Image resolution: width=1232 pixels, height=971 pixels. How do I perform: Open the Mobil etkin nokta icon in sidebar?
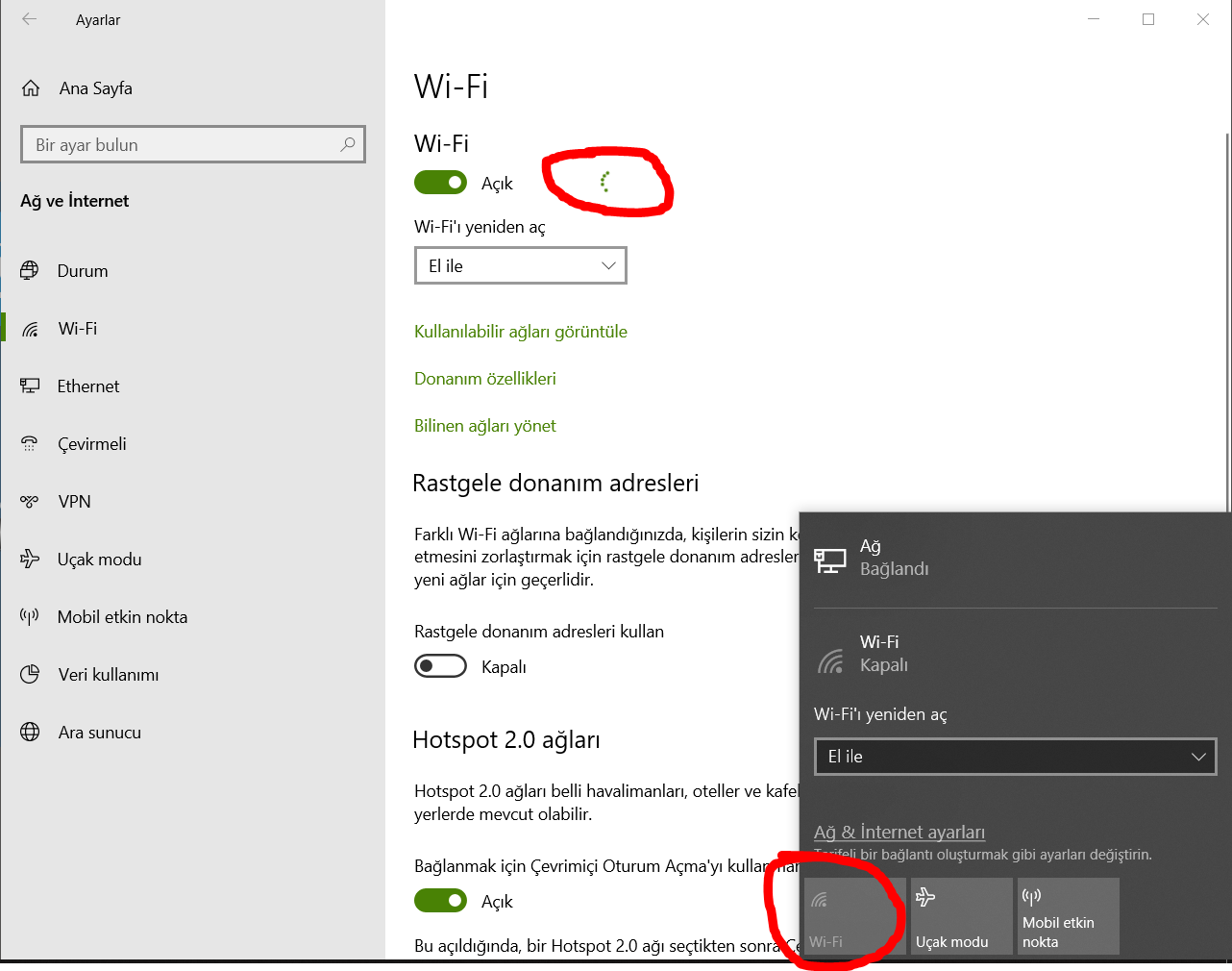(30, 616)
